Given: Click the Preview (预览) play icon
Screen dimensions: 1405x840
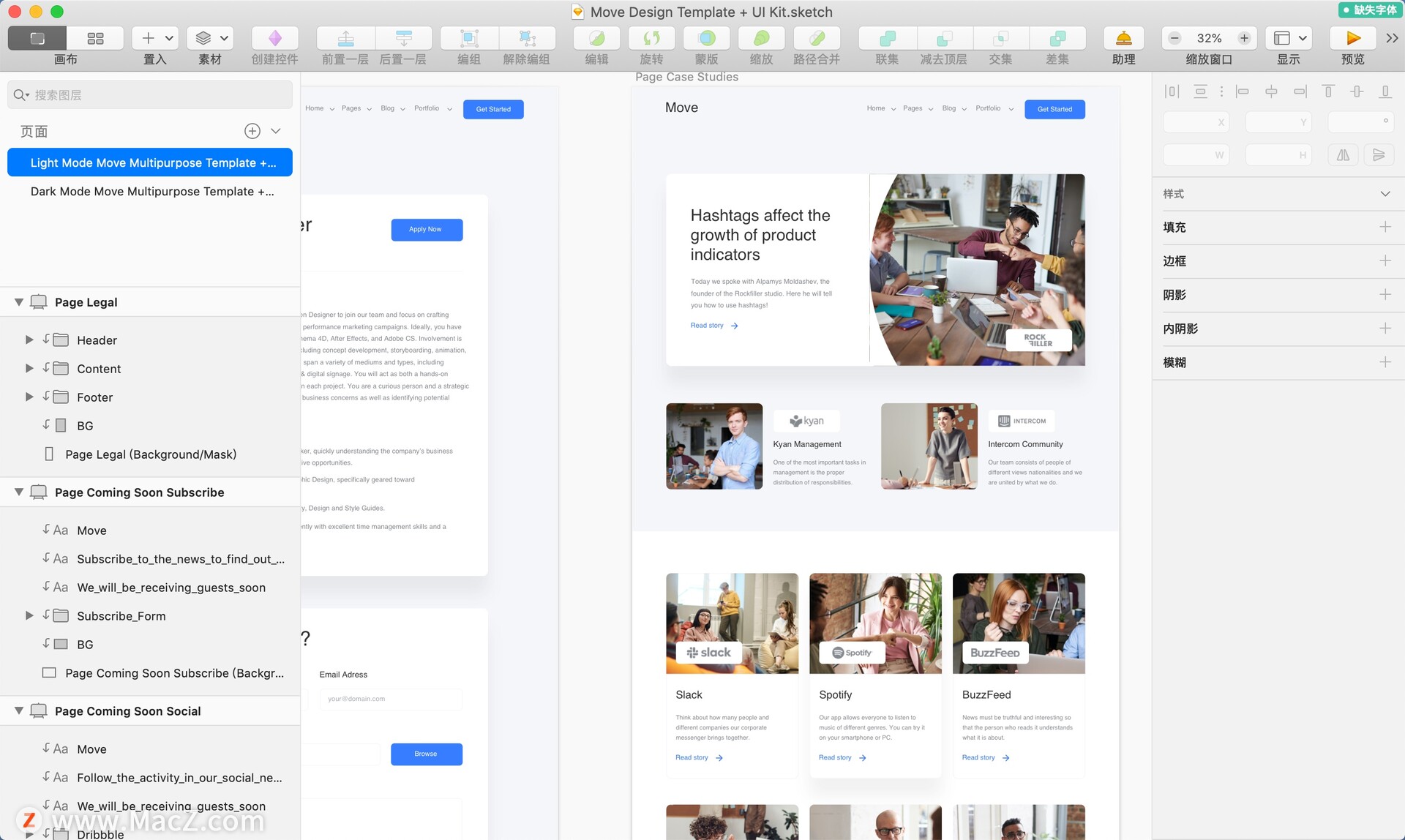Looking at the screenshot, I should pos(1352,38).
